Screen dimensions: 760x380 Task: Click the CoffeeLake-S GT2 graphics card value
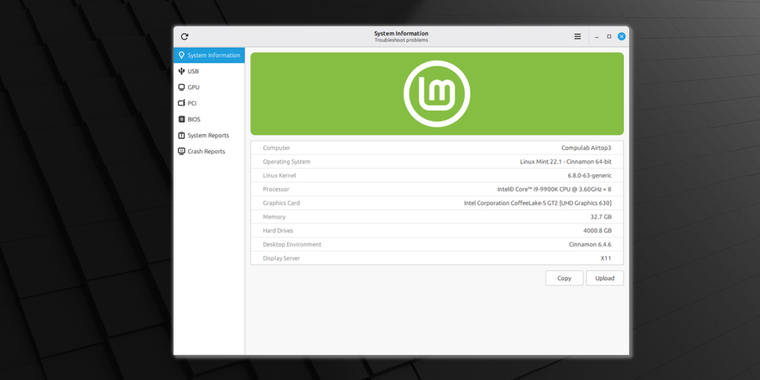click(x=538, y=203)
